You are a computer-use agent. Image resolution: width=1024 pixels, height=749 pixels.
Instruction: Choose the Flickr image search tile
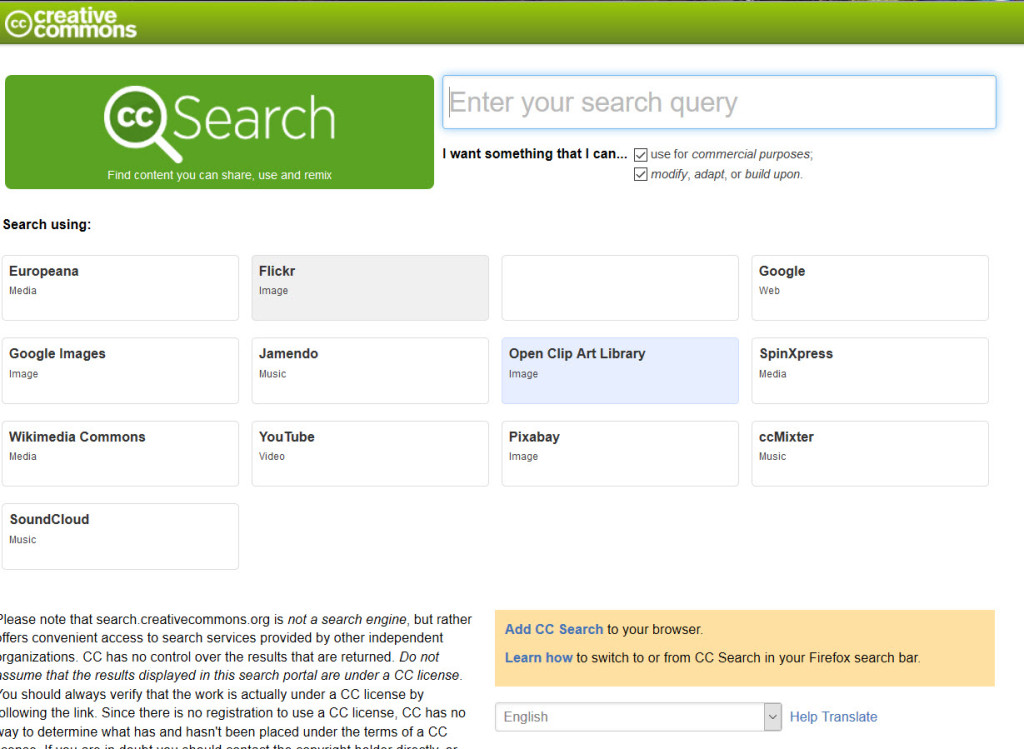click(x=370, y=288)
